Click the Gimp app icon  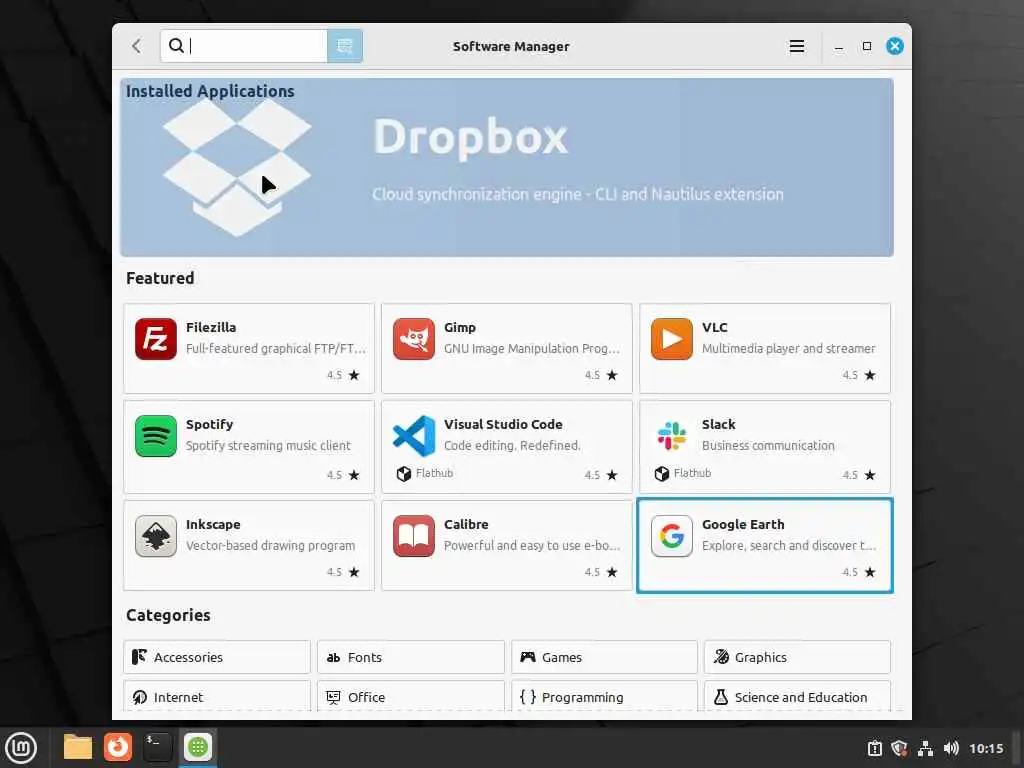[413, 339]
